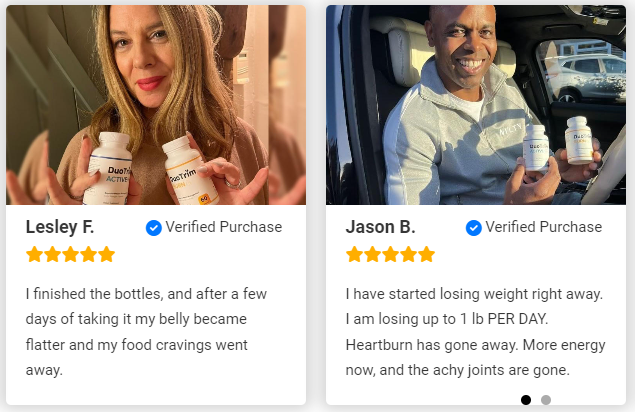Open Jason B.'s review photo
Screen dimensions: 635x412
(476, 105)
